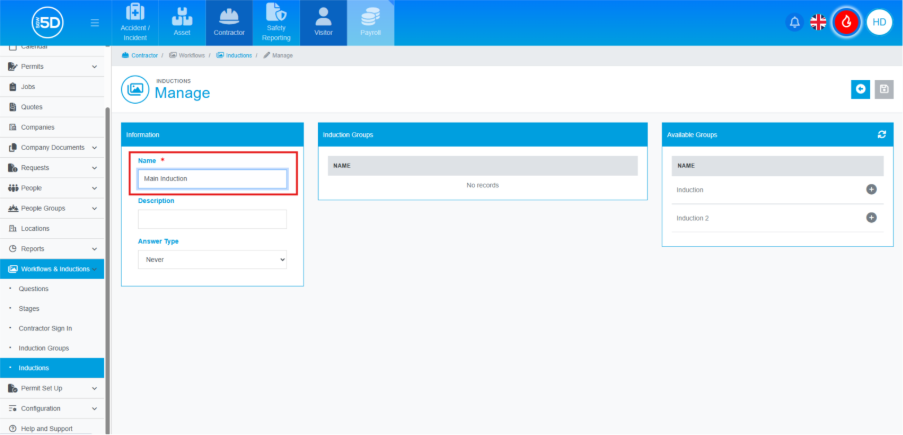Add Induction 2 group with plus icon
This screenshot has width=903, height=435.
[870, 217]
